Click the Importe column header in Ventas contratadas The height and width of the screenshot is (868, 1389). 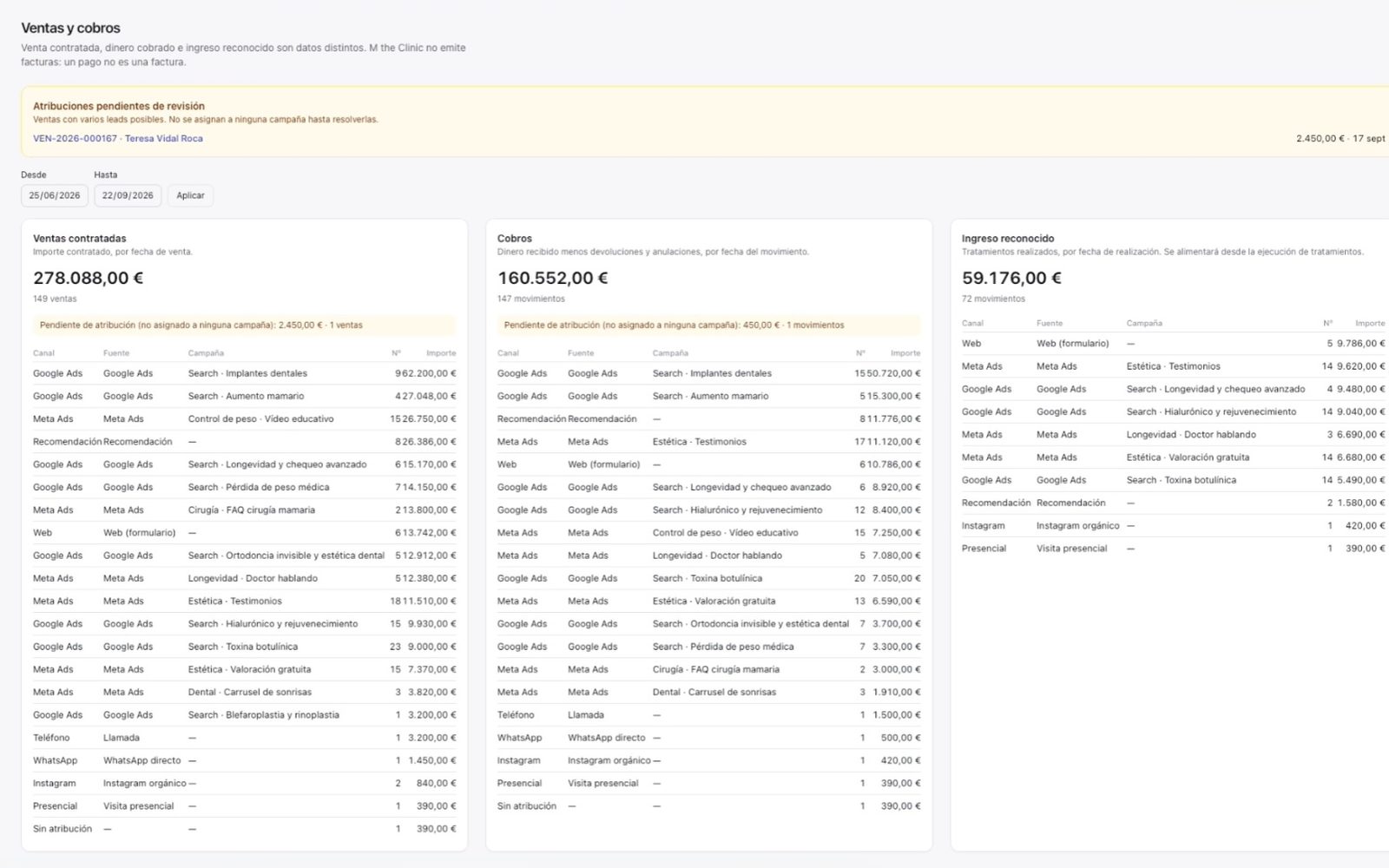tap(441, 353)
